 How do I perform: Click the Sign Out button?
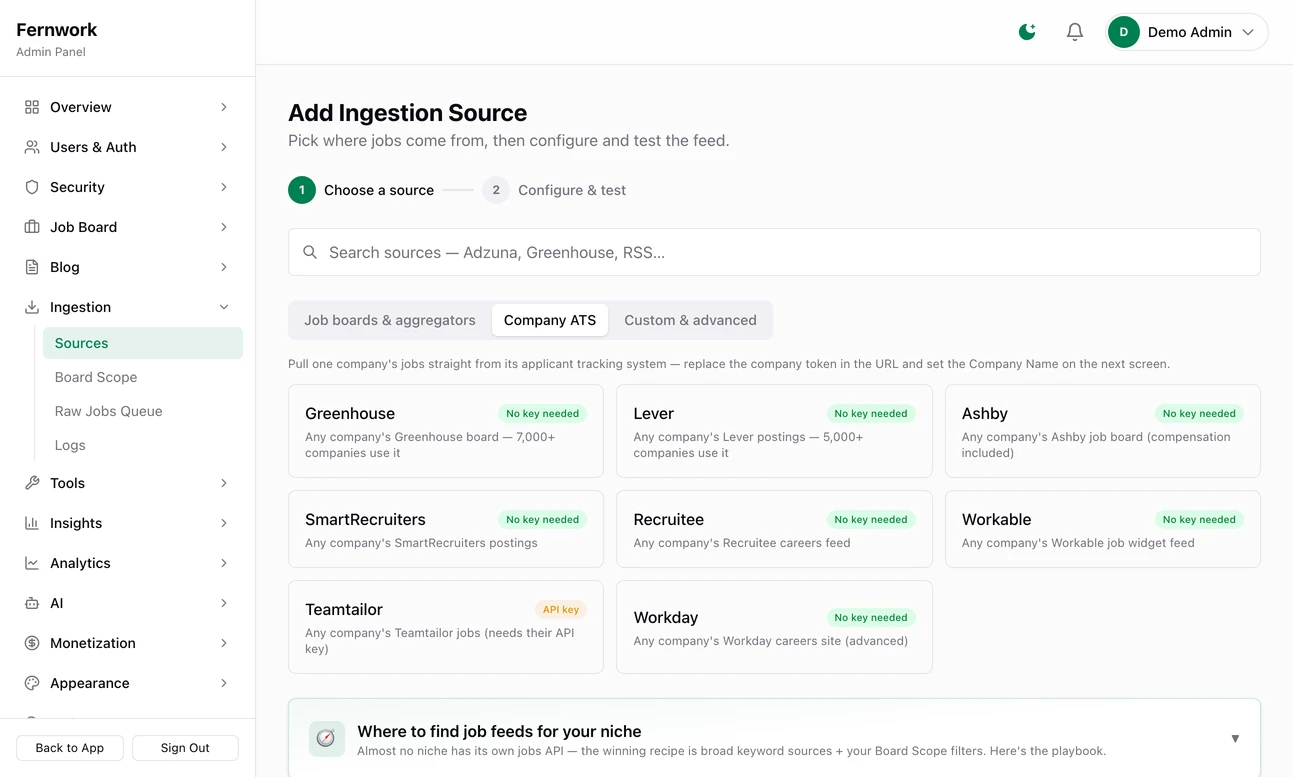click(x=185, y=748)
